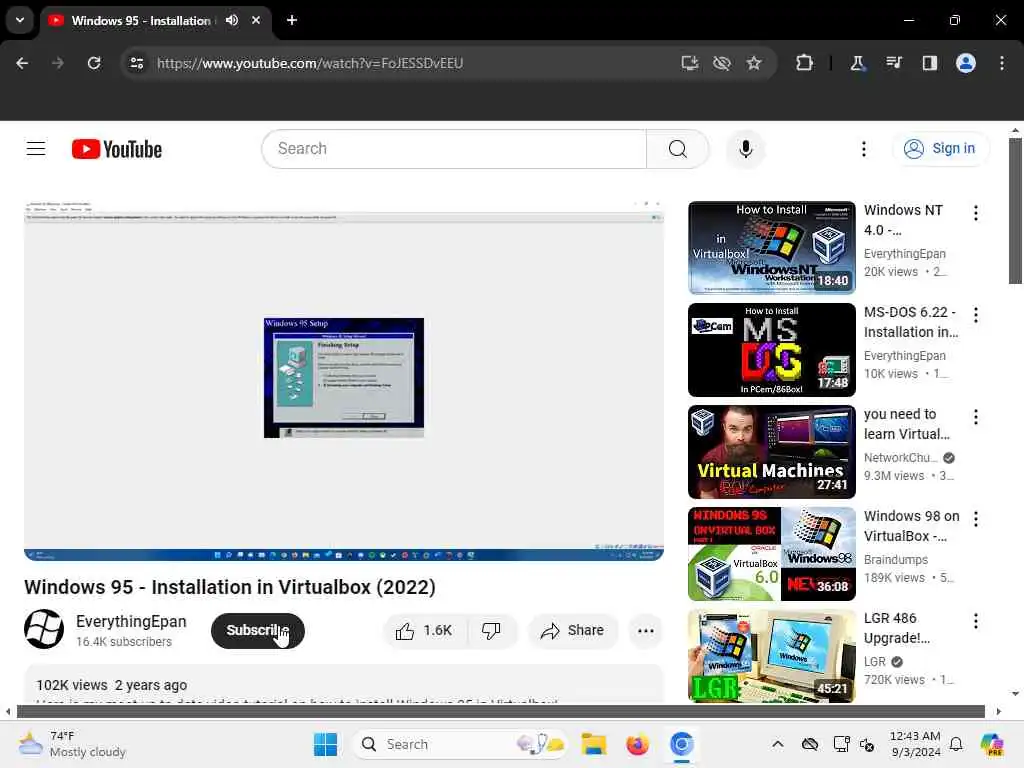Focus the YouTube search field
The width and height of the screenshot is (1024, 768).
455,149
